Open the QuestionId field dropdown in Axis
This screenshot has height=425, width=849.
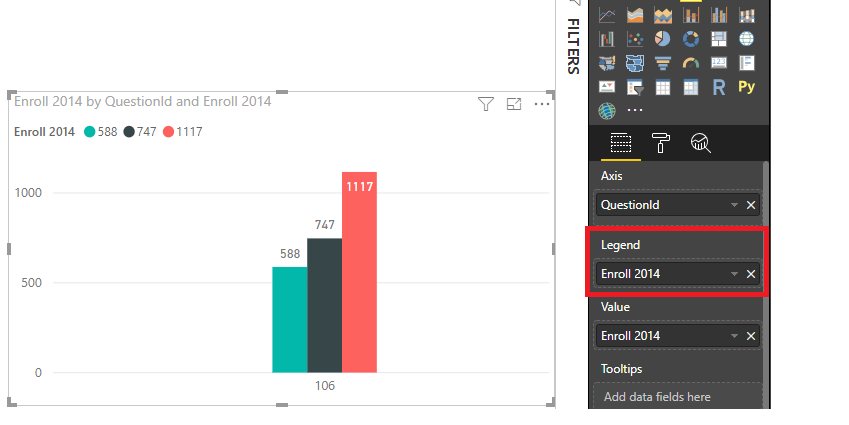point(734,205)
